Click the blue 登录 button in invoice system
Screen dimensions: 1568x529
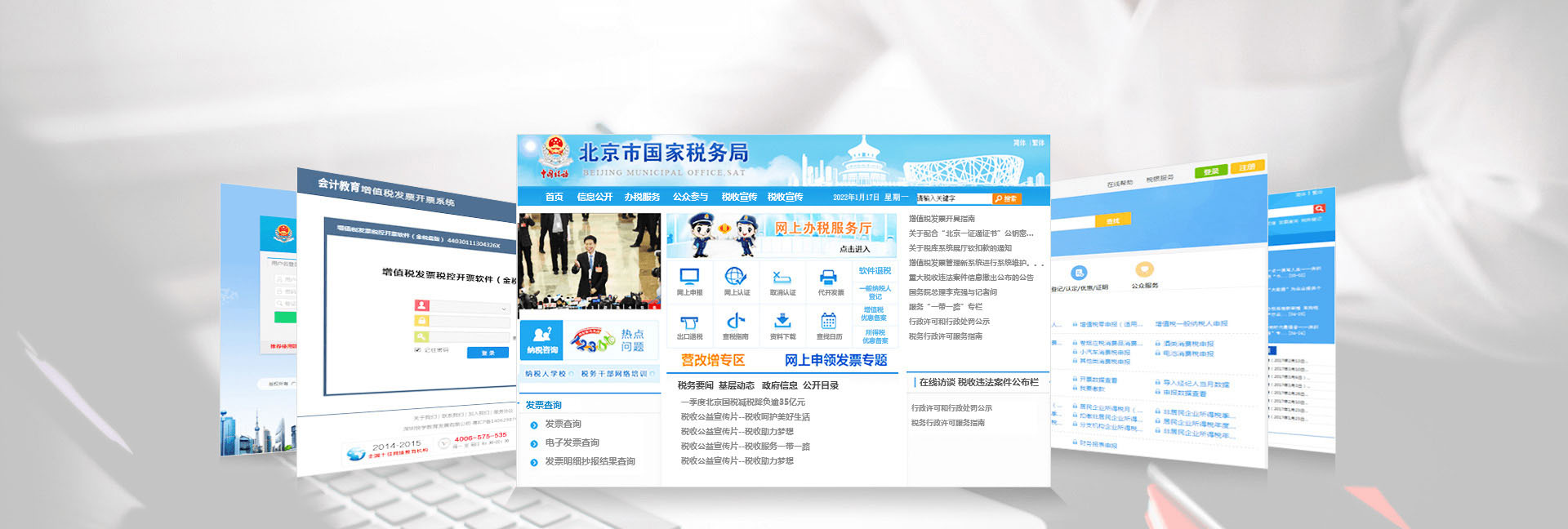pos(488,353)
